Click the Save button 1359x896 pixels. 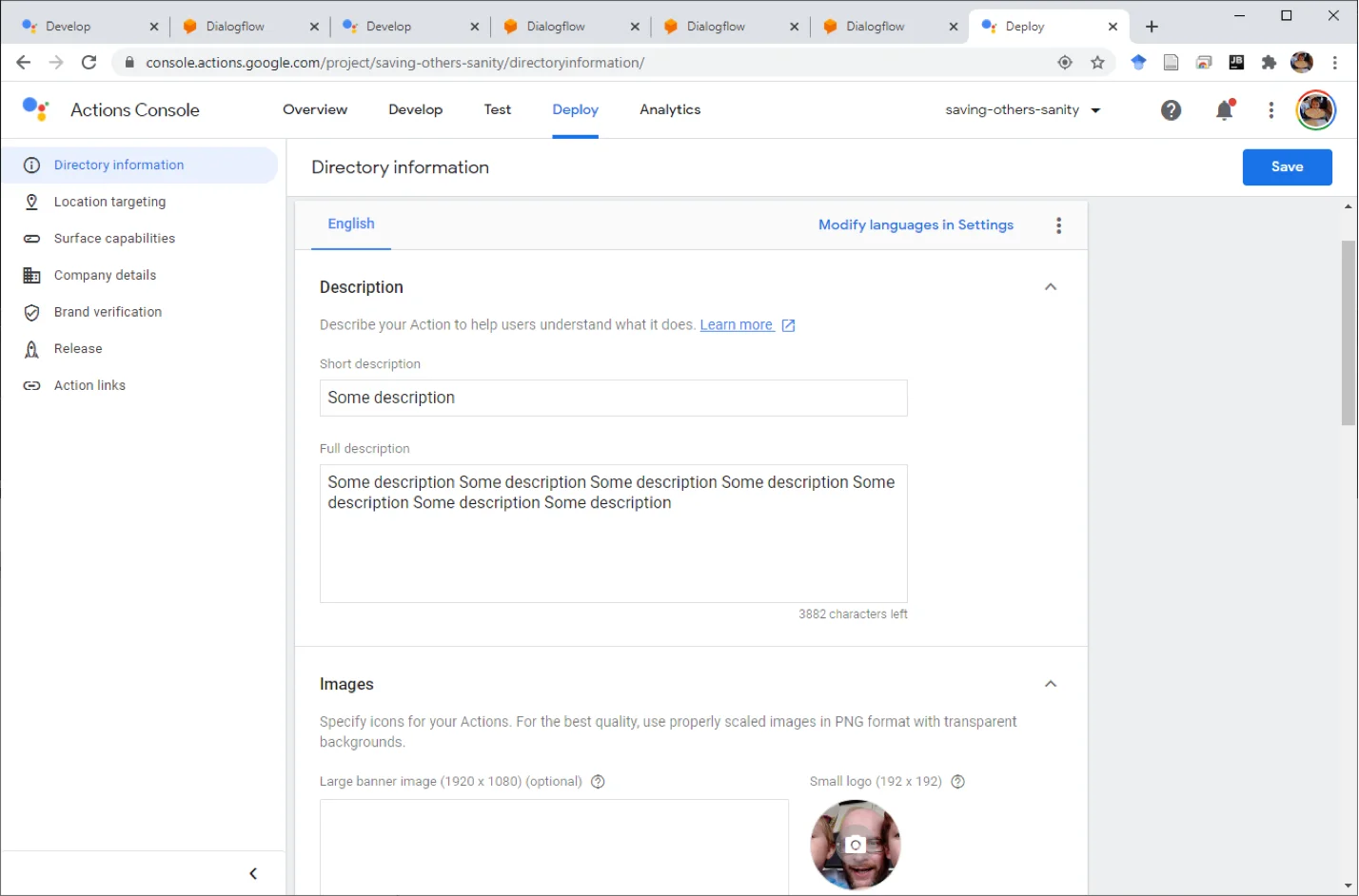click(1287, 167)
